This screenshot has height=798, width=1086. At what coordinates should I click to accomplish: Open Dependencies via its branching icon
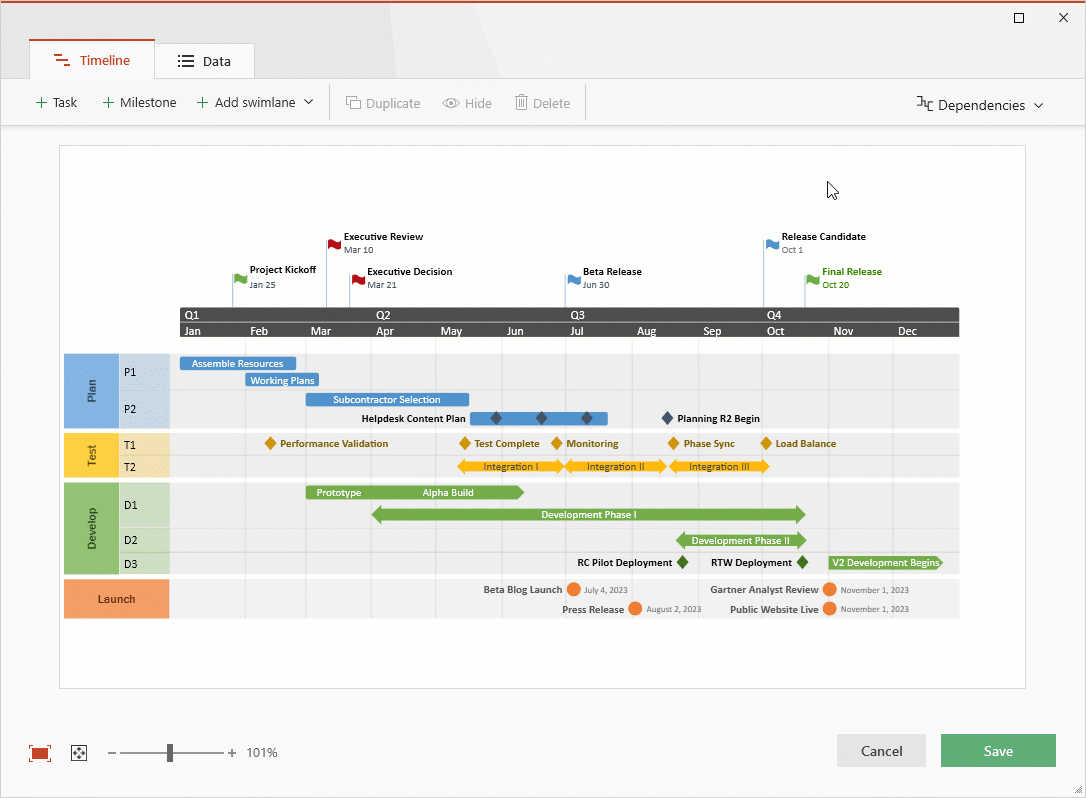[x=925, y=104]
